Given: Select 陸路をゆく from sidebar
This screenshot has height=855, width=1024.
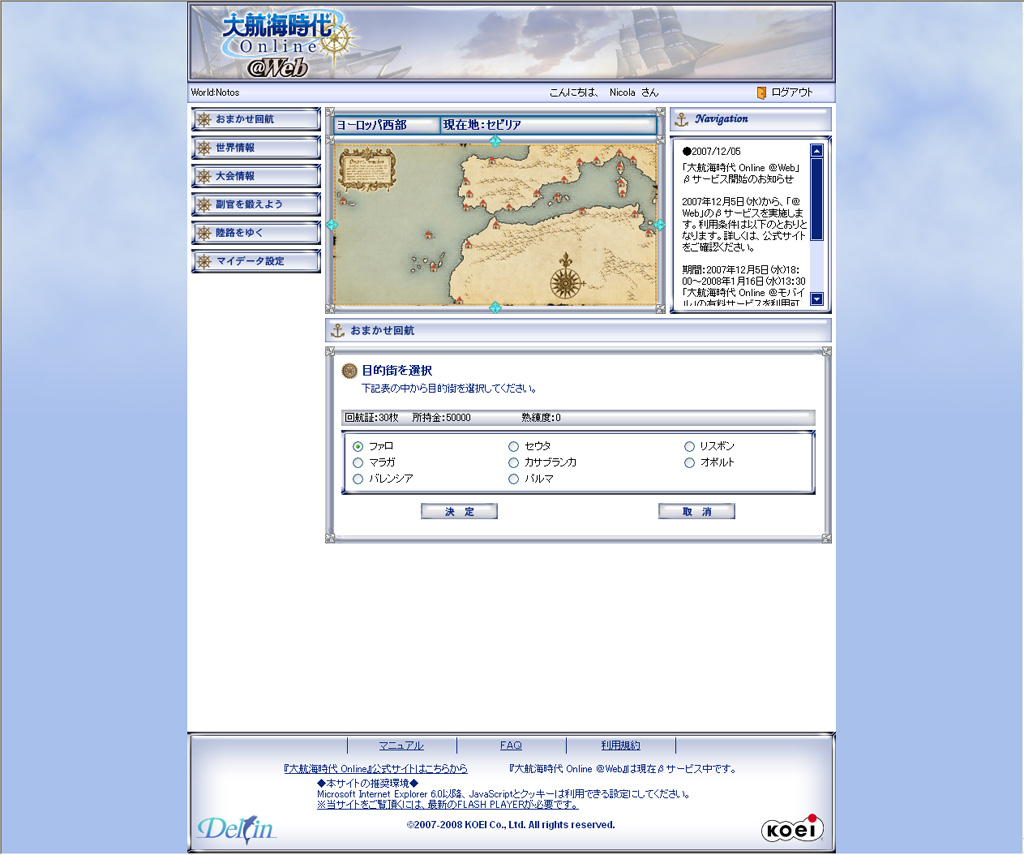Looking at the screenshot, I should [256, 233].
